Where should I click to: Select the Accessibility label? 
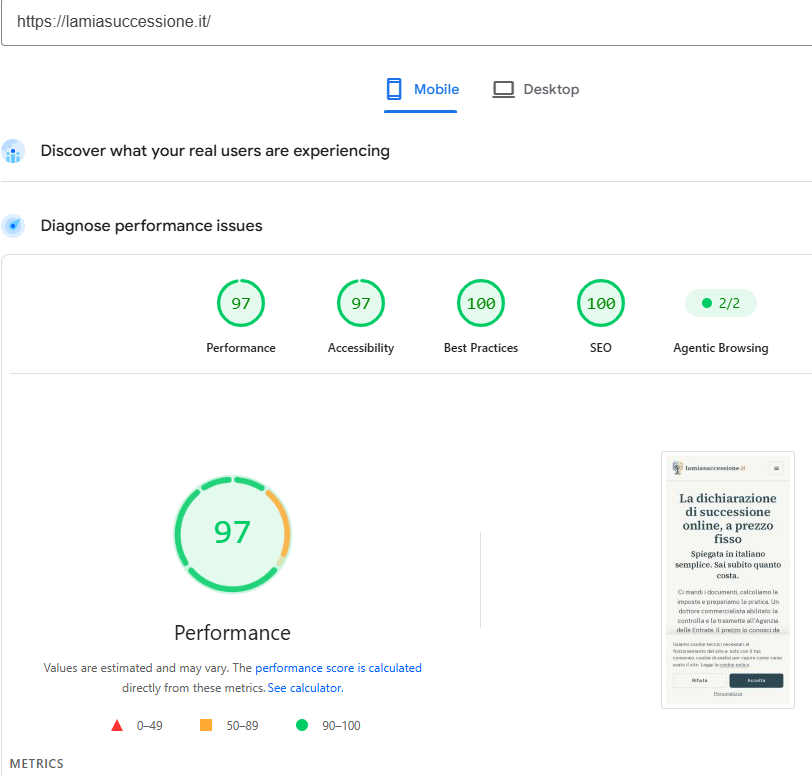(x=361, y=348)
